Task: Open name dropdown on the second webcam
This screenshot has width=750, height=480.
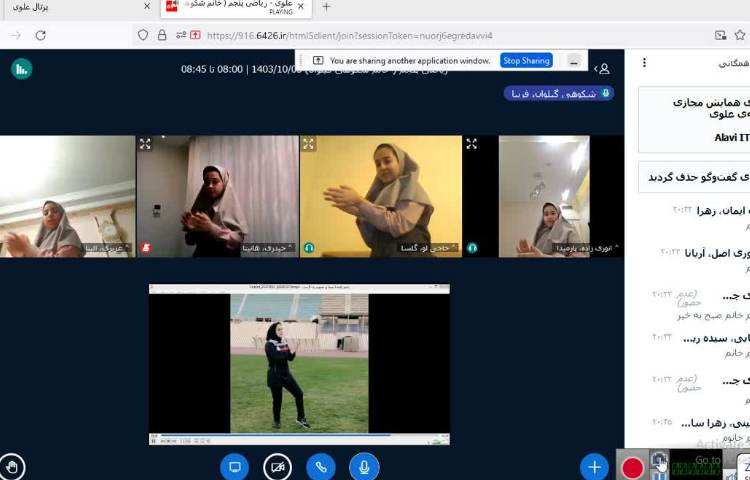Action: tap(267, 248)
